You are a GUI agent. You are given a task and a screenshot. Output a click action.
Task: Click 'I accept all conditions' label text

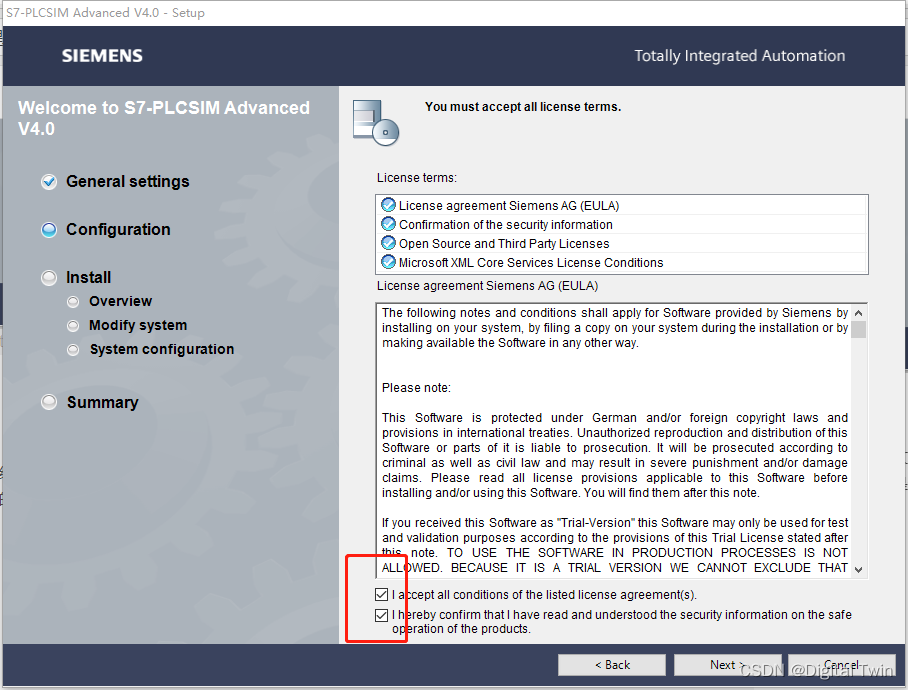(x=544, y=595)
